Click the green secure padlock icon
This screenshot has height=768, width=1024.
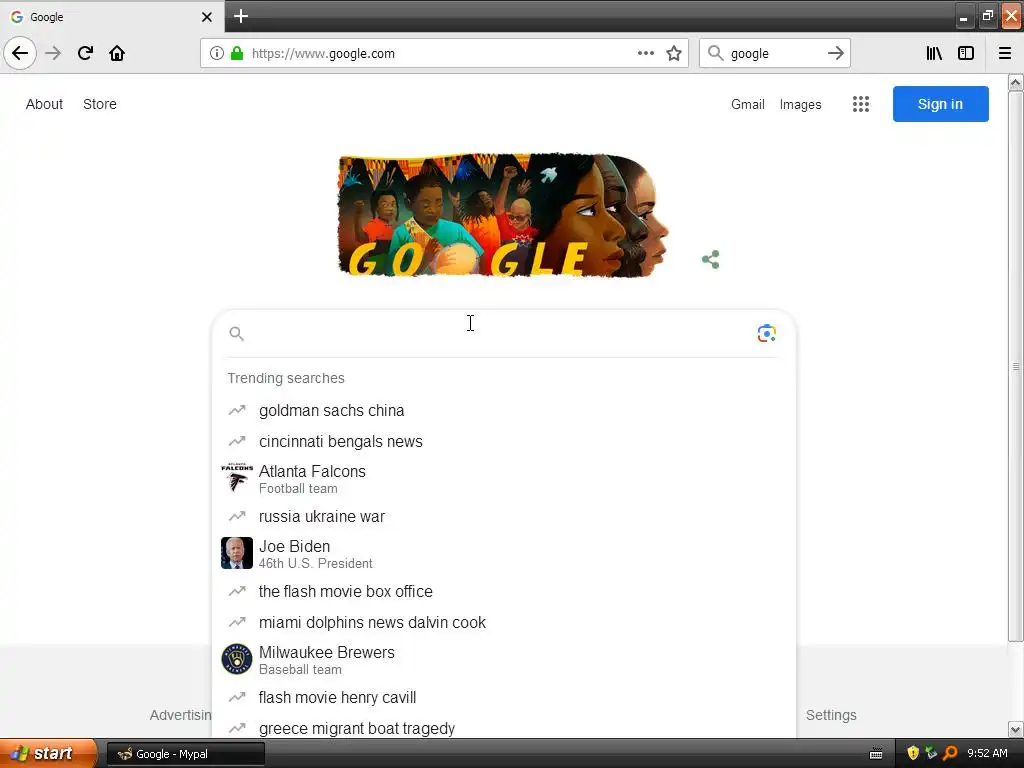pos(236,54)
